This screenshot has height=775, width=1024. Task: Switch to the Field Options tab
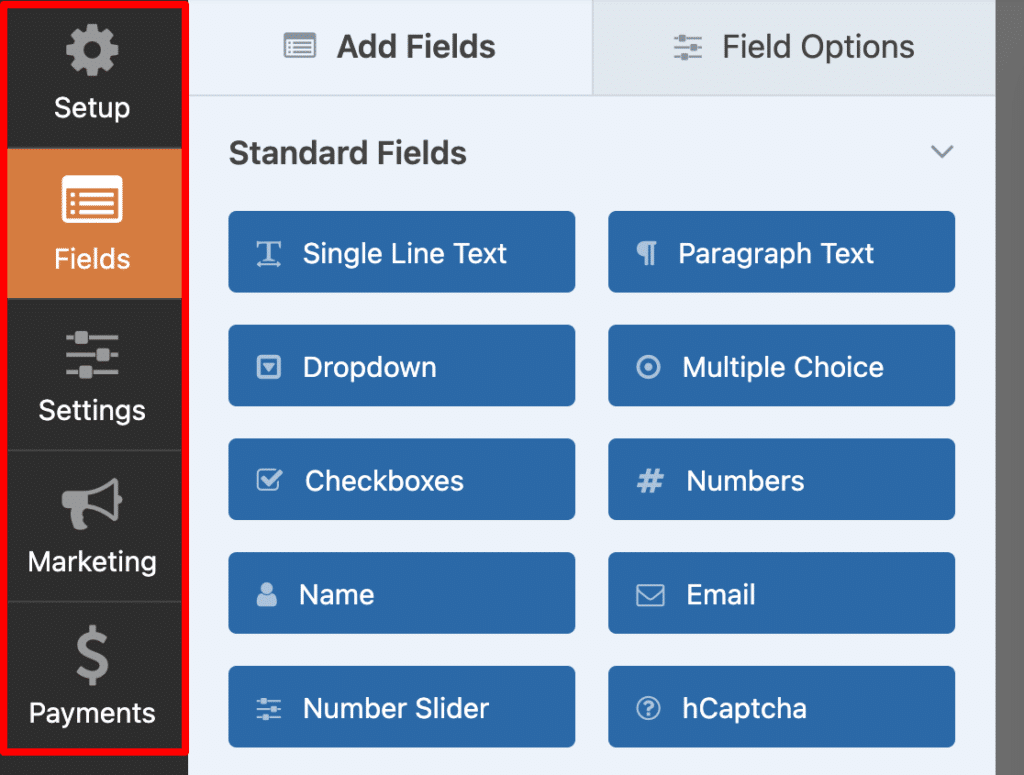793,46
